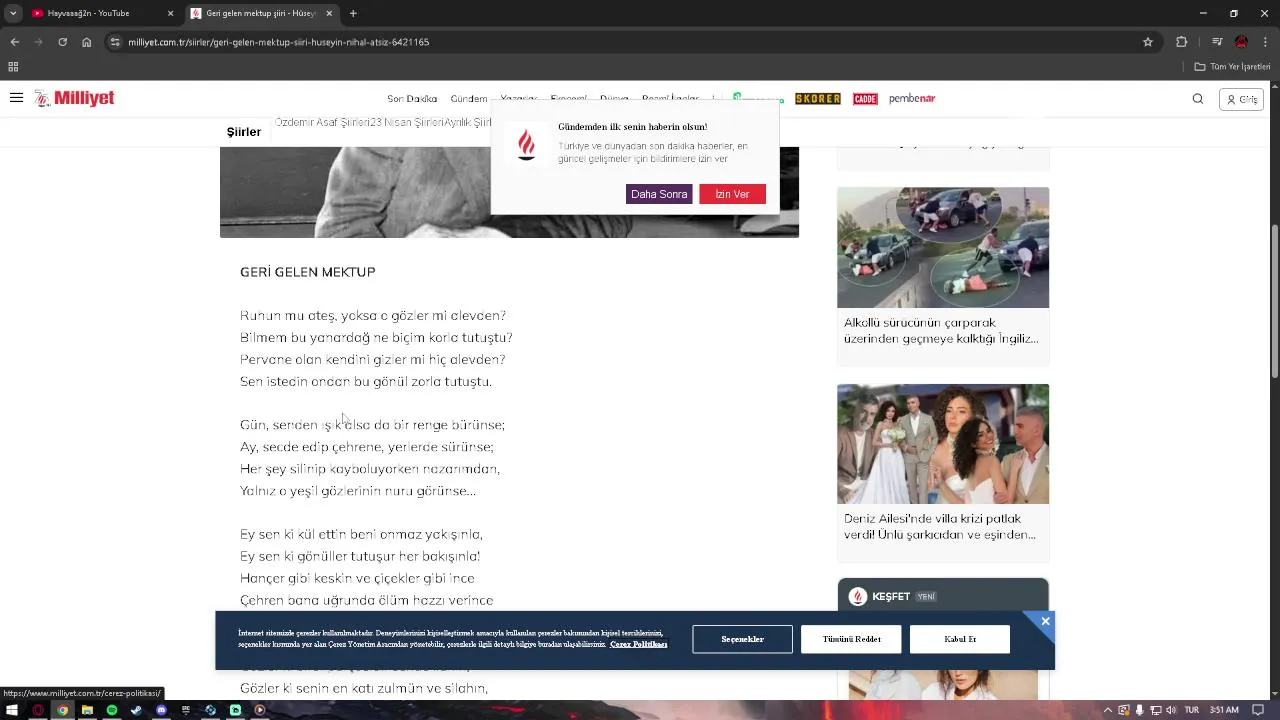Open the Deniz Ailesi wedding thumbnail

pyautogui.click(x=943, y=444)
